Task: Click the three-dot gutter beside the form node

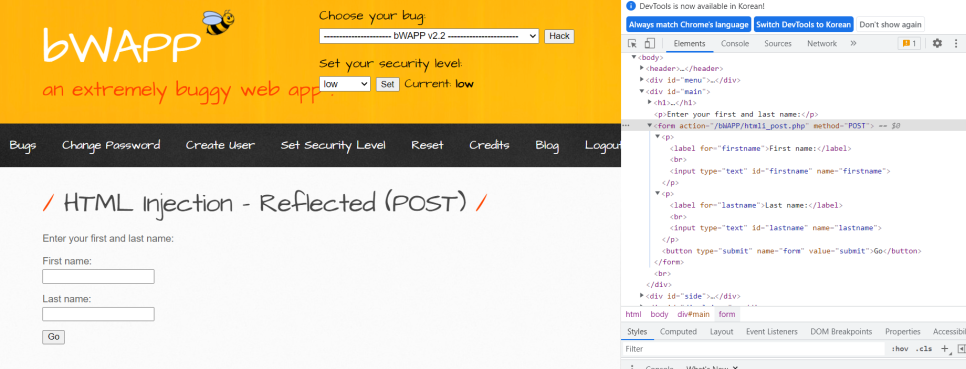Action: click(626, 126)
